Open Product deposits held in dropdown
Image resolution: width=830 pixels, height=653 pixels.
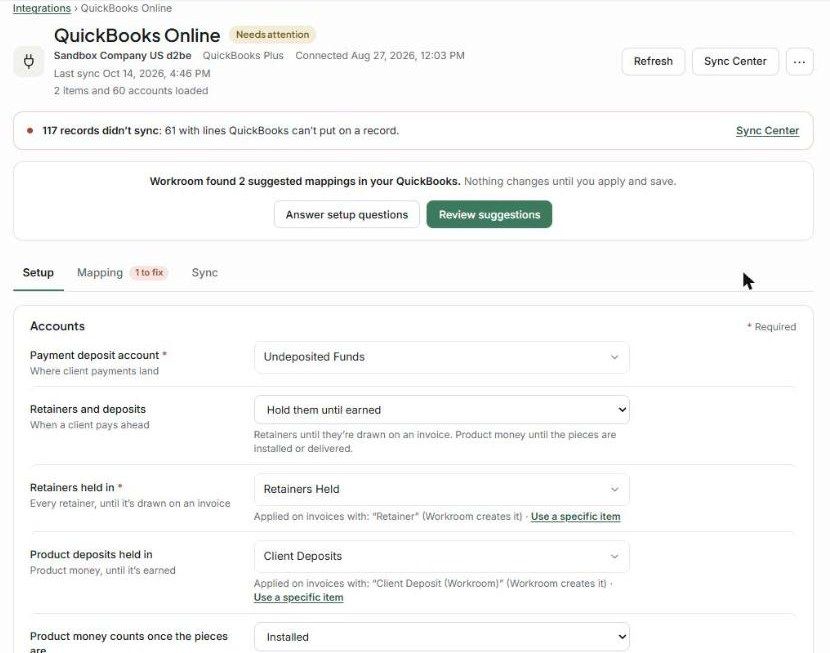pos(441,556)
